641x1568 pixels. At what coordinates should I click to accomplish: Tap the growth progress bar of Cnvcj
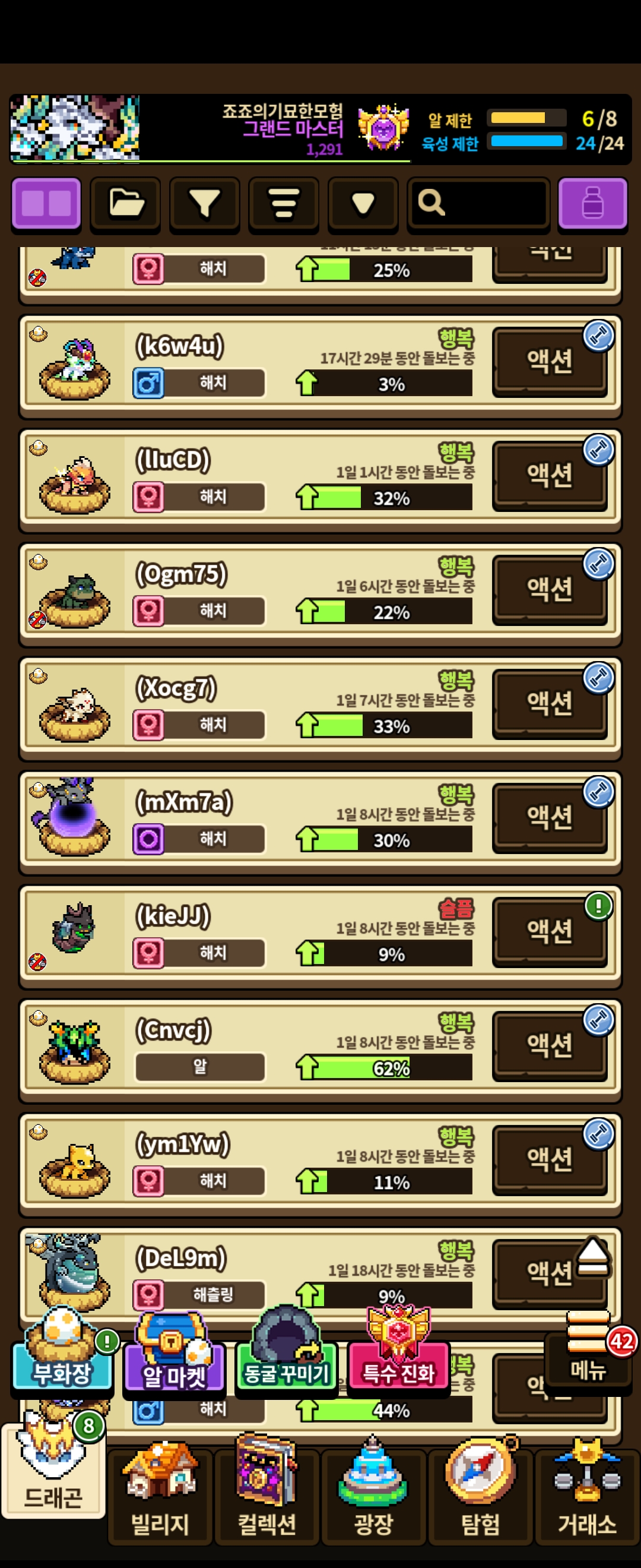[385, 1068]
